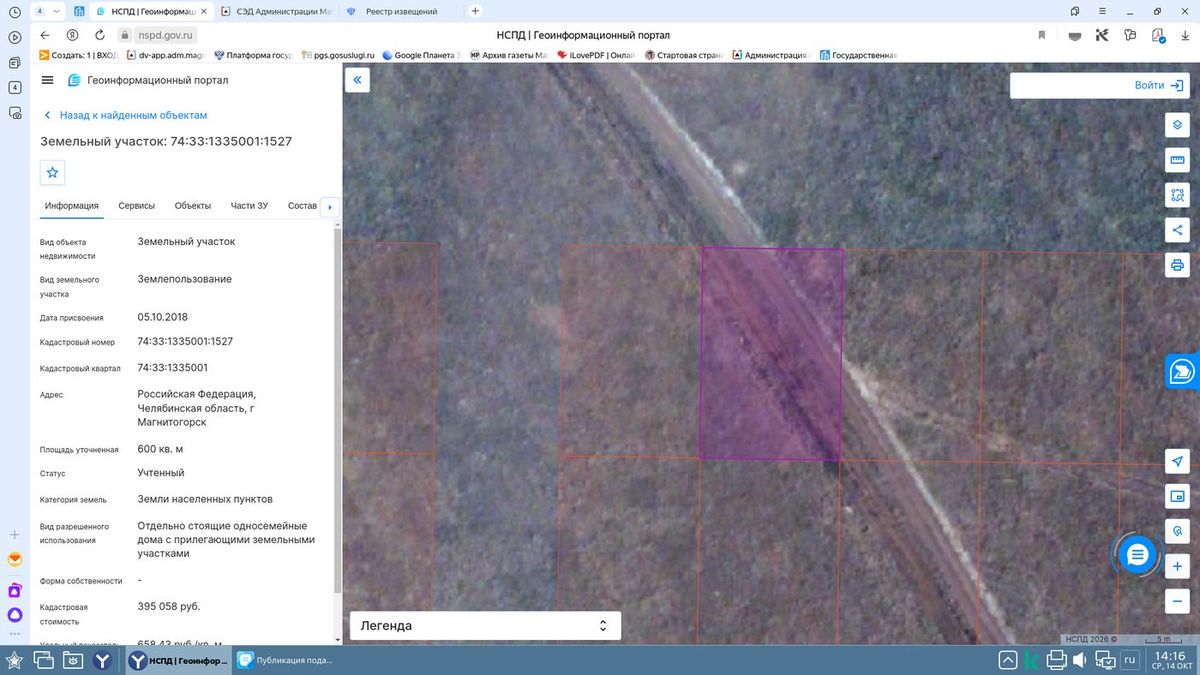The width and height of the screenshot is (1200, 675).
Task: Click the round target tool above the chat bubble
Action: click(1177, 531)
